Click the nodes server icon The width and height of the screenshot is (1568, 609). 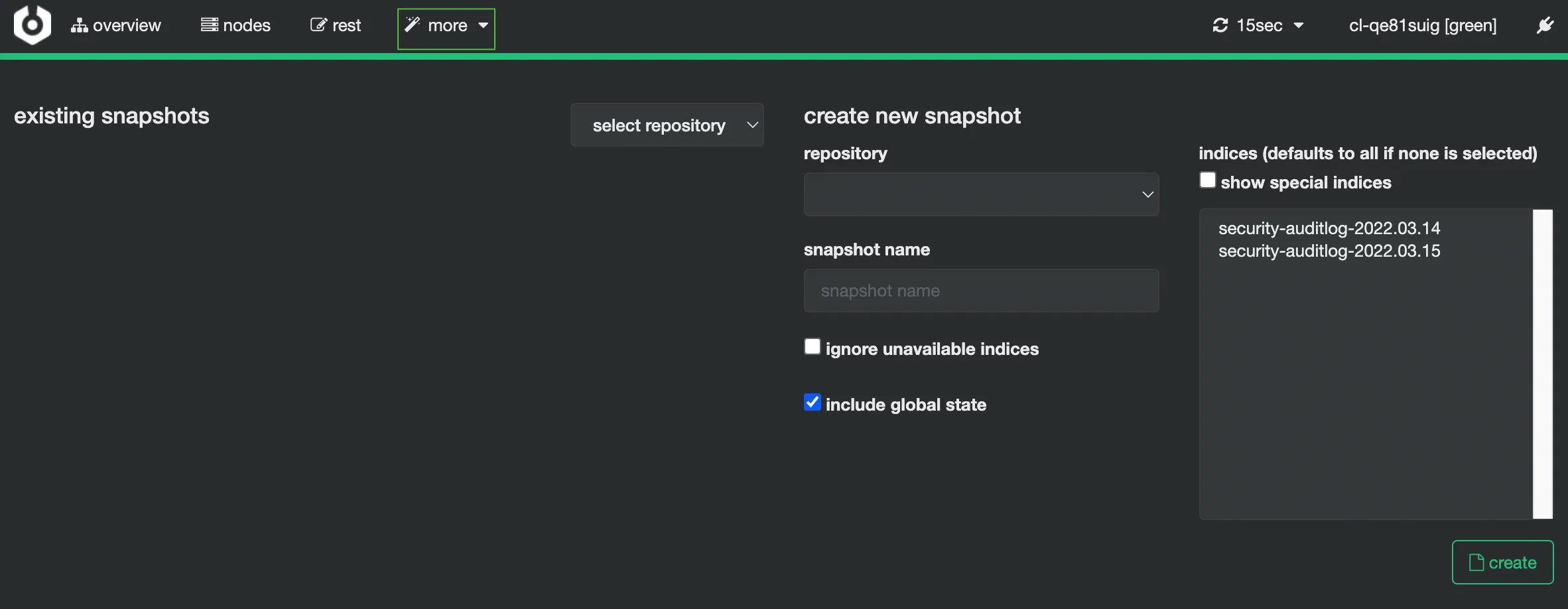click(210, 25)
